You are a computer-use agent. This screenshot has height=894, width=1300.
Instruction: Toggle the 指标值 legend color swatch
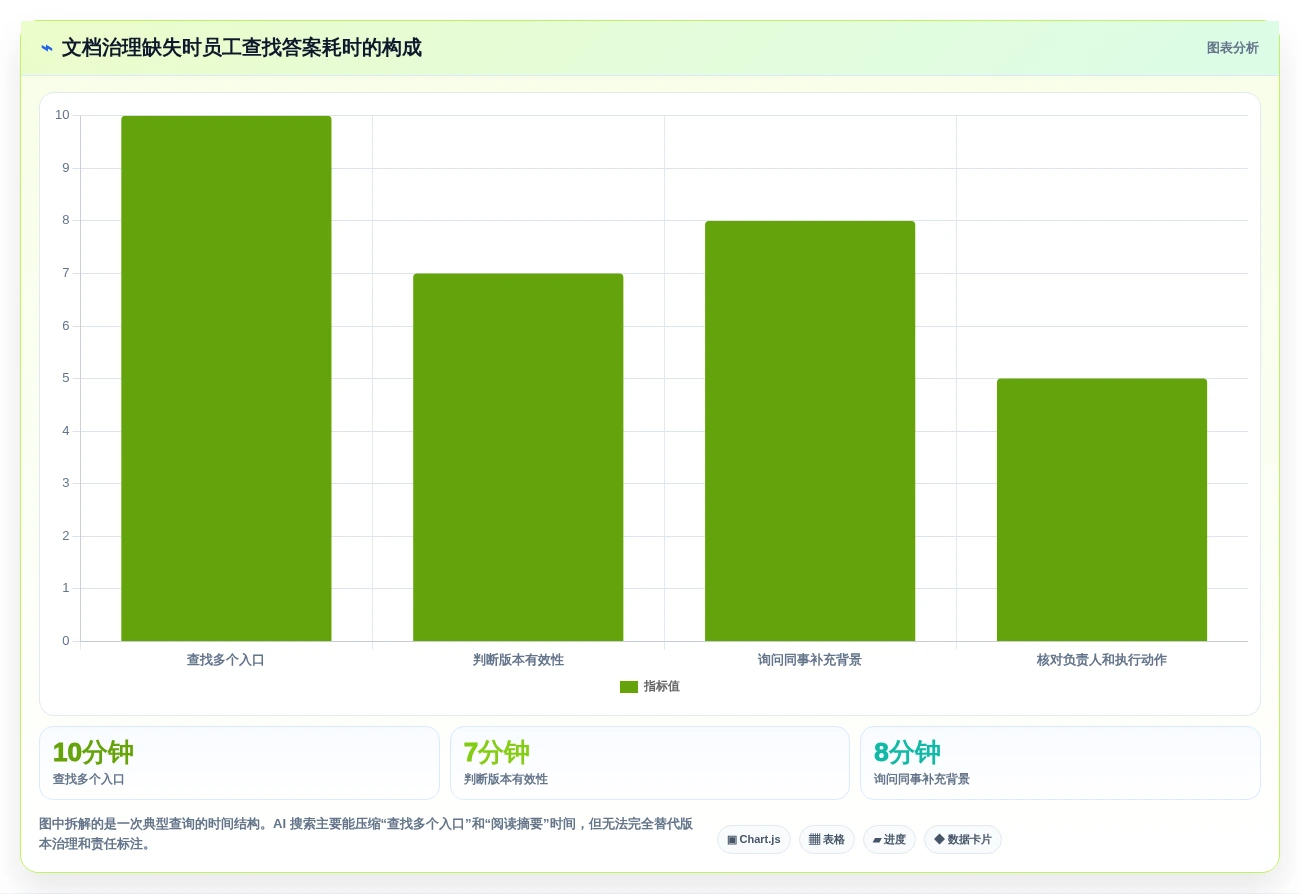pos(629,687)
